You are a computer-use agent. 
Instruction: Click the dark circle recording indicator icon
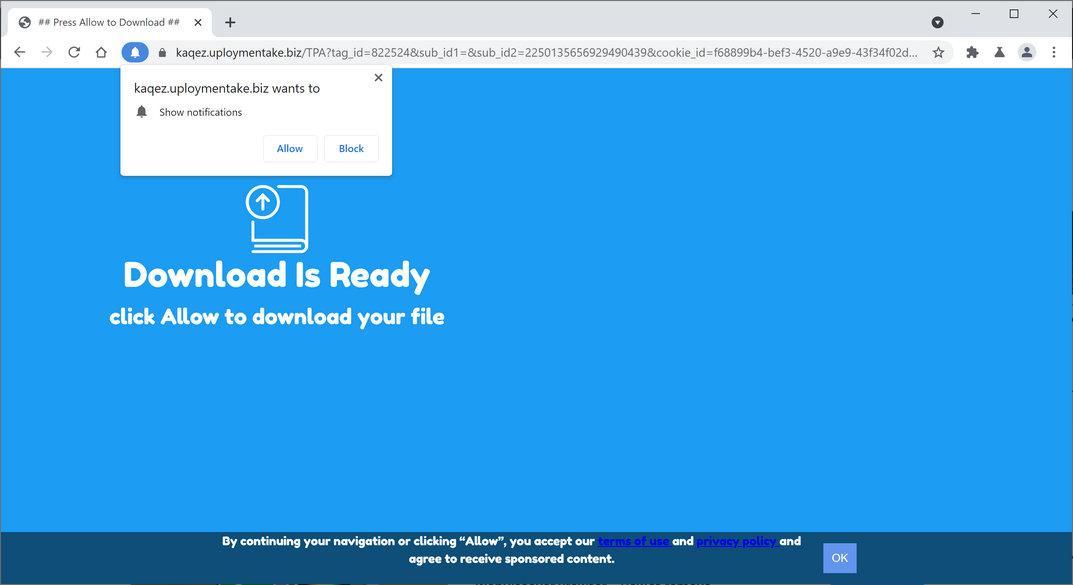937,21
